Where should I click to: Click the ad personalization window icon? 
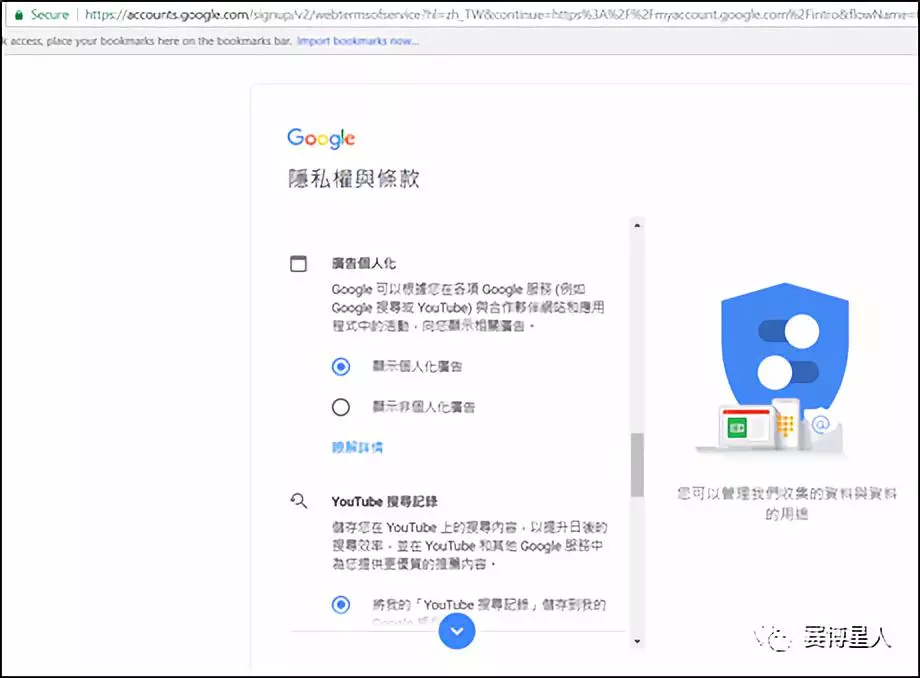click(x=298, y=263)
